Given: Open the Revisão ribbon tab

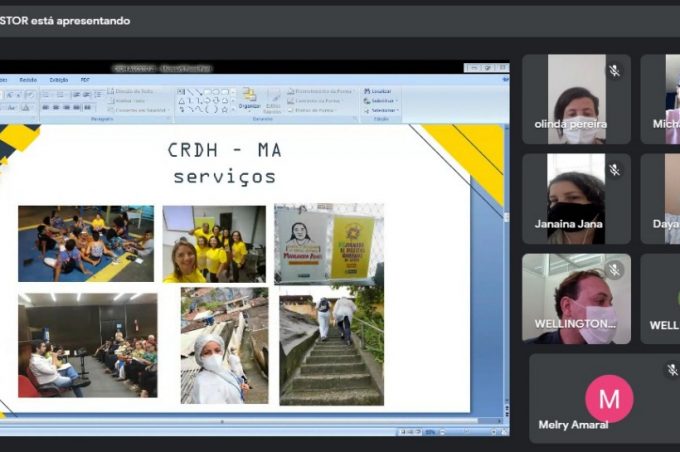Looking at the screenshot, I should [28, 79].
